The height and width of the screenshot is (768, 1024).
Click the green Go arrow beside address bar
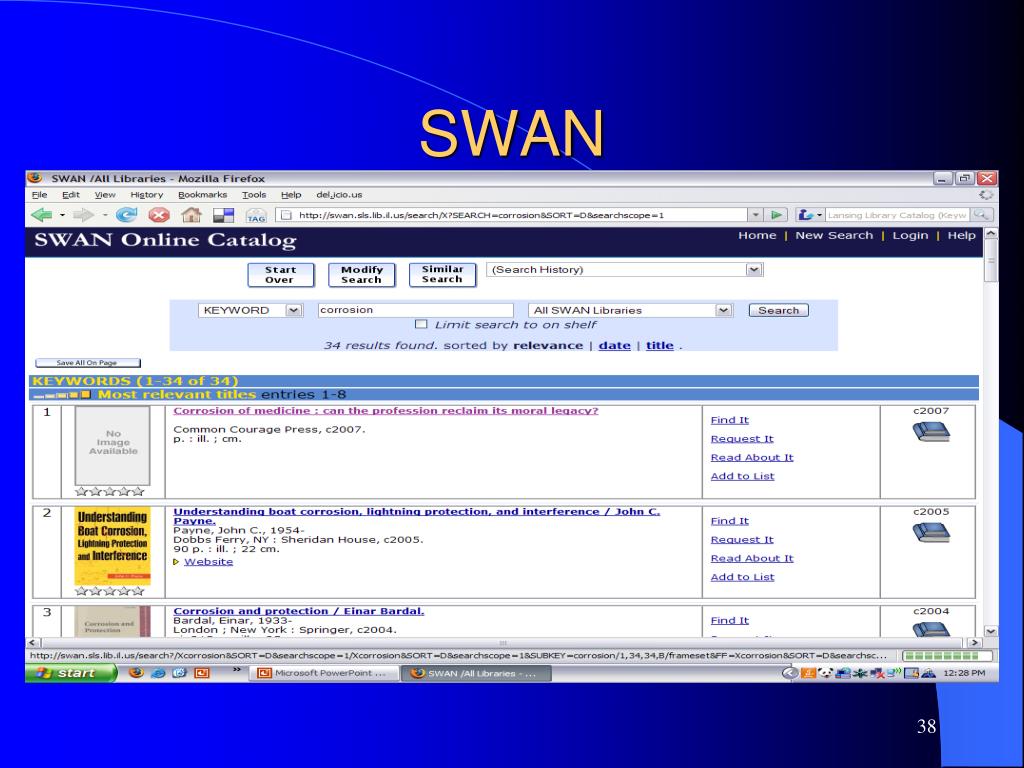[776, 215]
